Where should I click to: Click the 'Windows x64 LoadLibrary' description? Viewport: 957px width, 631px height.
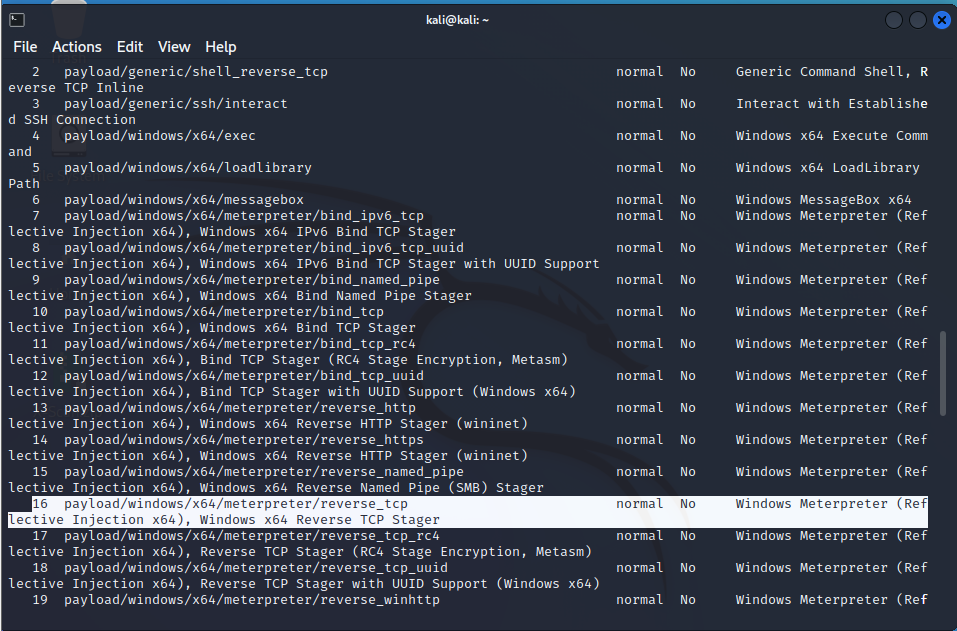pyautogui.click(x=828, y=167)
